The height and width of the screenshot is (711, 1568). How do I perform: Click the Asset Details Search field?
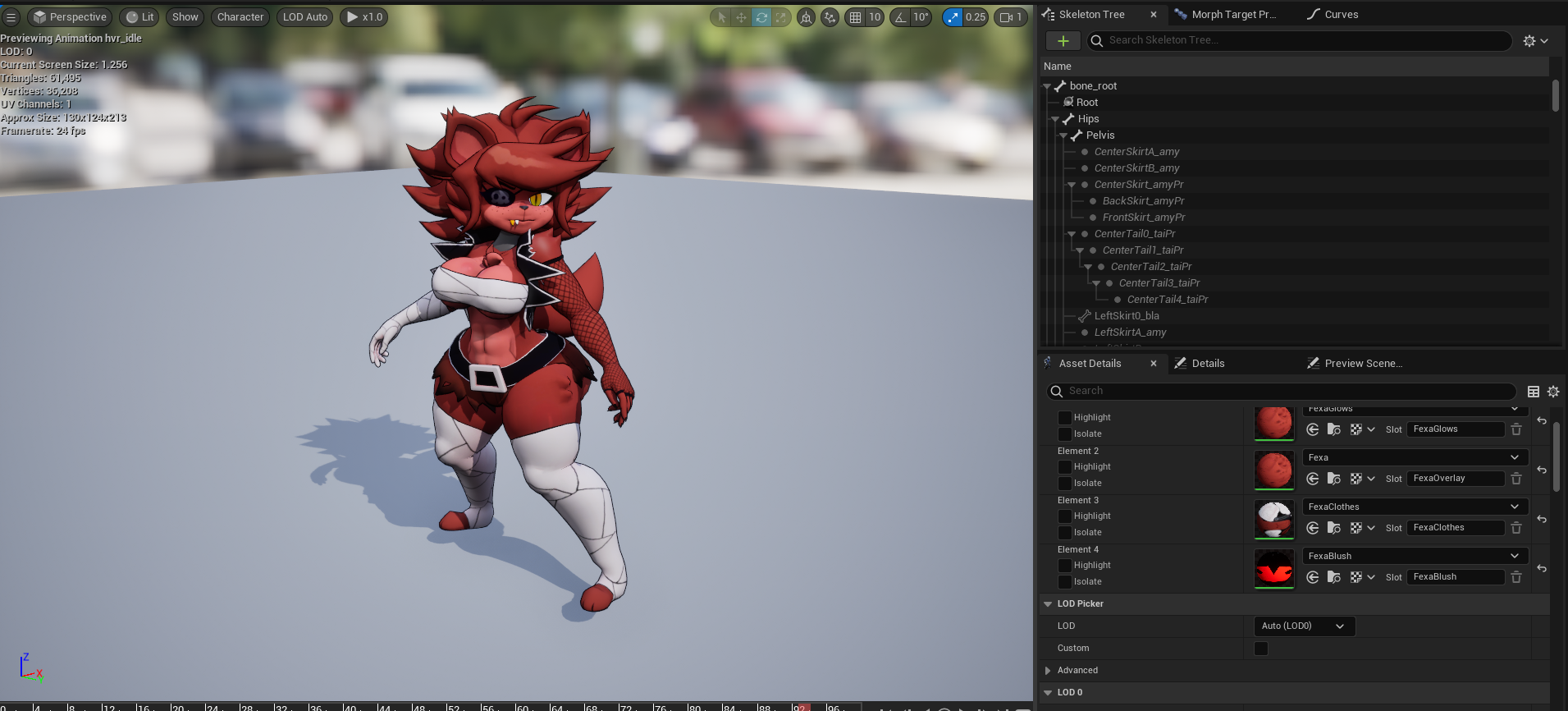click(1282, 392)
